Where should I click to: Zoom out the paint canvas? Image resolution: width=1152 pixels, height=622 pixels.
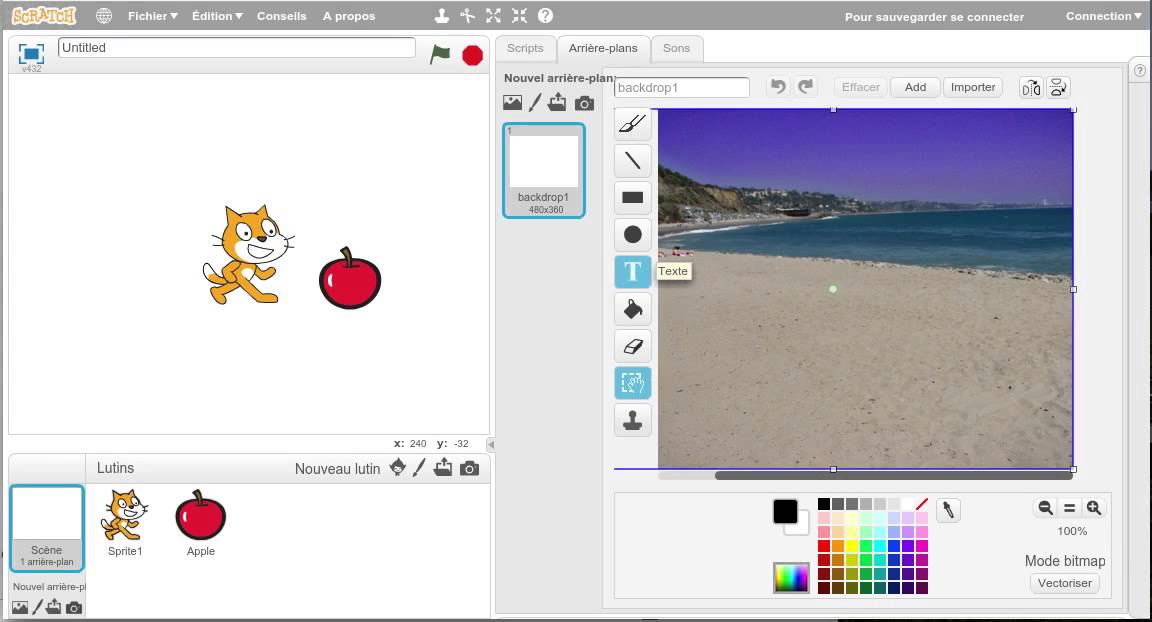click(1045, 507)
